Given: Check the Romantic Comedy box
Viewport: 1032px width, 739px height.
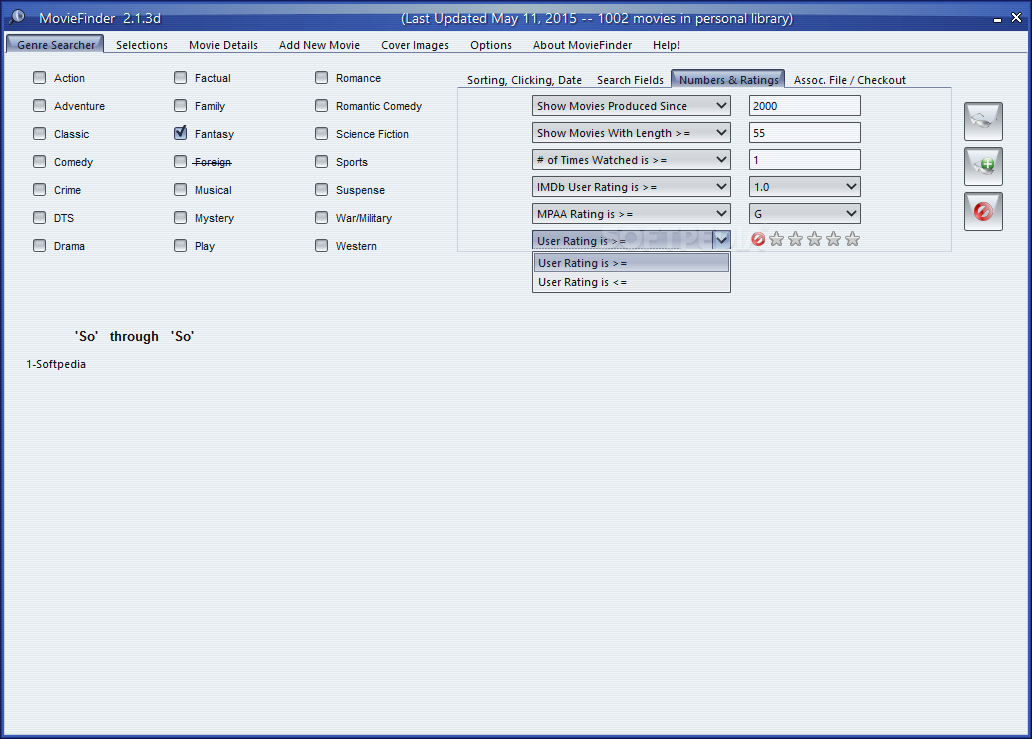Looking at the screenshot, I should click(321, 105).
